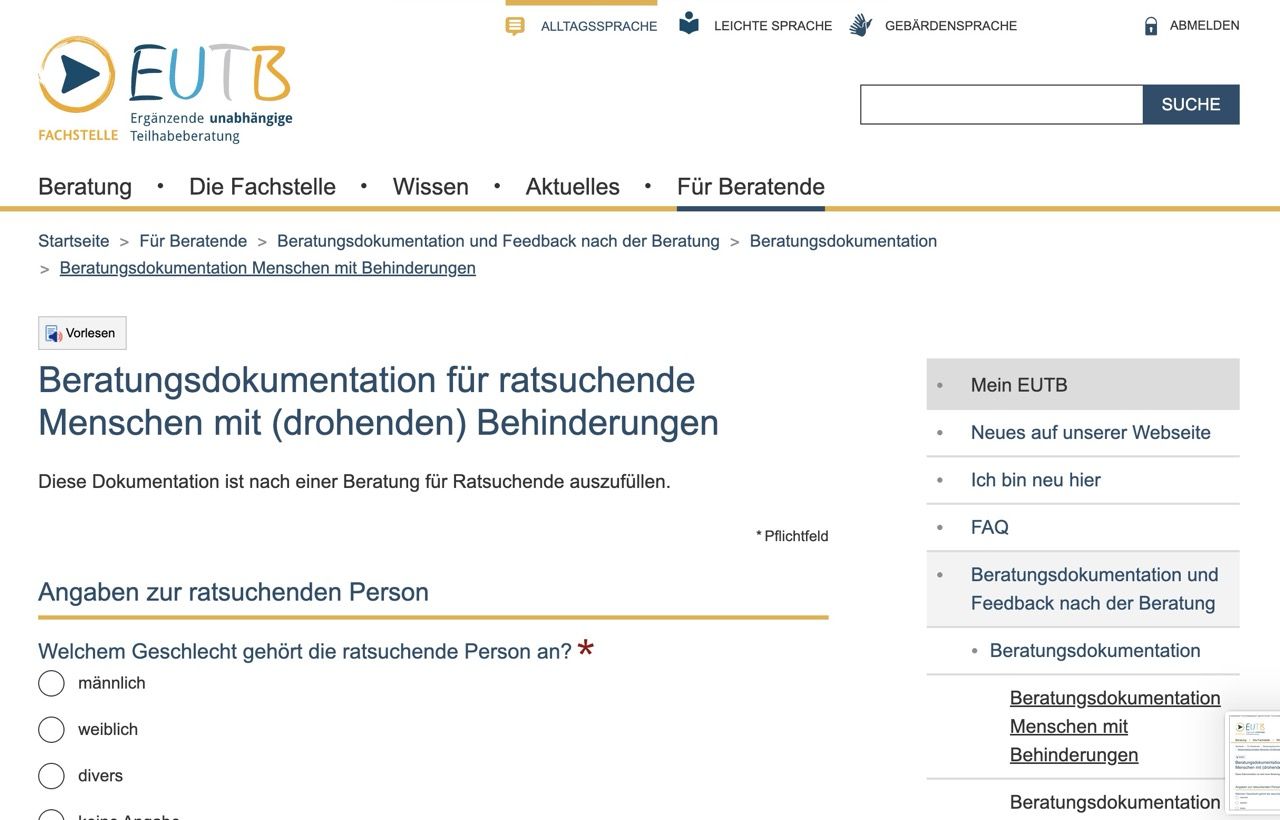Go to Startseite in the breadcrumb
The width and height of the screenshot is (1280, 820).
tap(74, 241)
